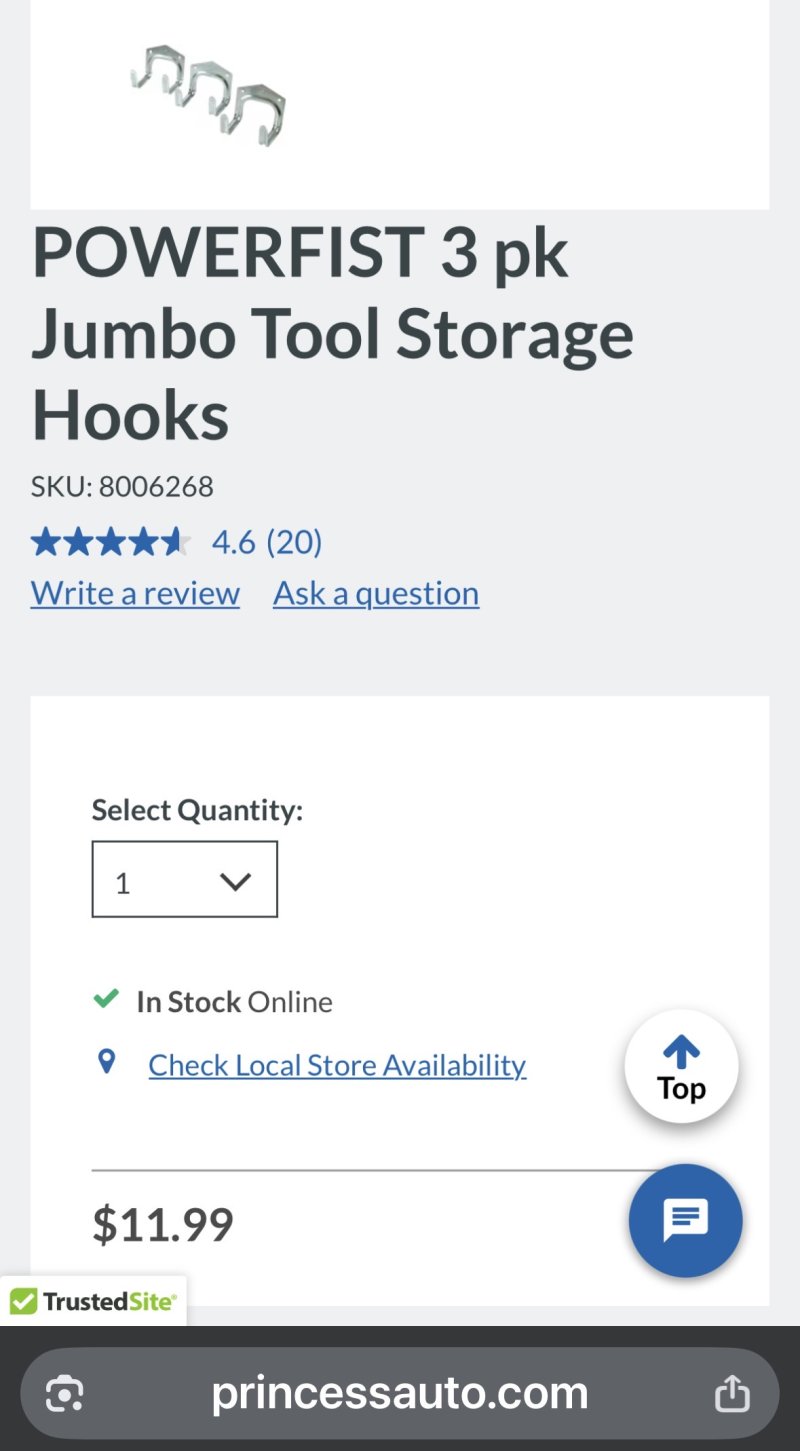Image resolution: width=800 pixels, height=1451 pixels.
Task: Open the Select Quantity dropdown
Action: (184, 879)
